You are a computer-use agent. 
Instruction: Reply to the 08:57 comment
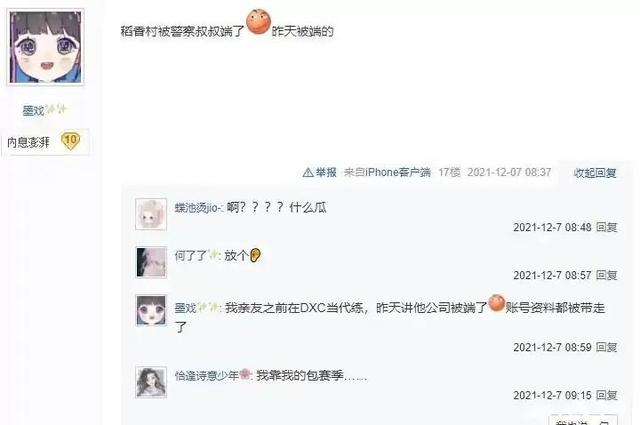(607, 275)
